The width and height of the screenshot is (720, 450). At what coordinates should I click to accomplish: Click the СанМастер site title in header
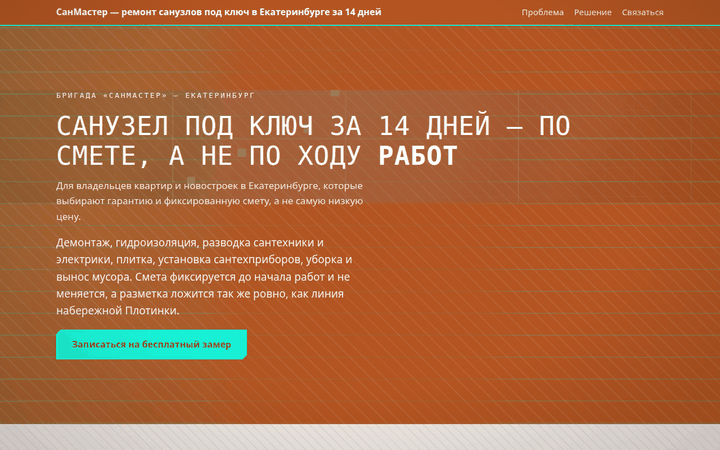[x=219, y=12]
